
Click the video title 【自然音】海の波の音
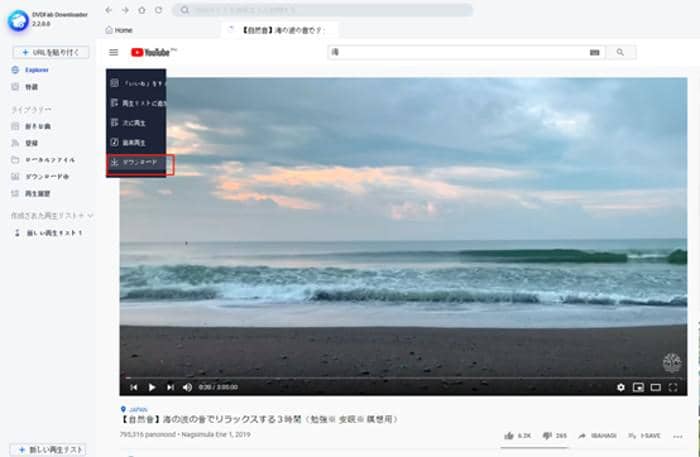click(x=259, y=420)
